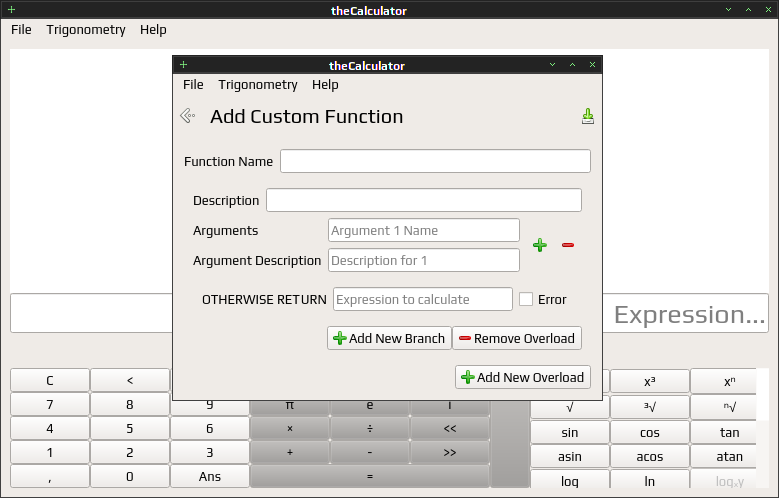Click the atan key

click(x=724, y=456)
